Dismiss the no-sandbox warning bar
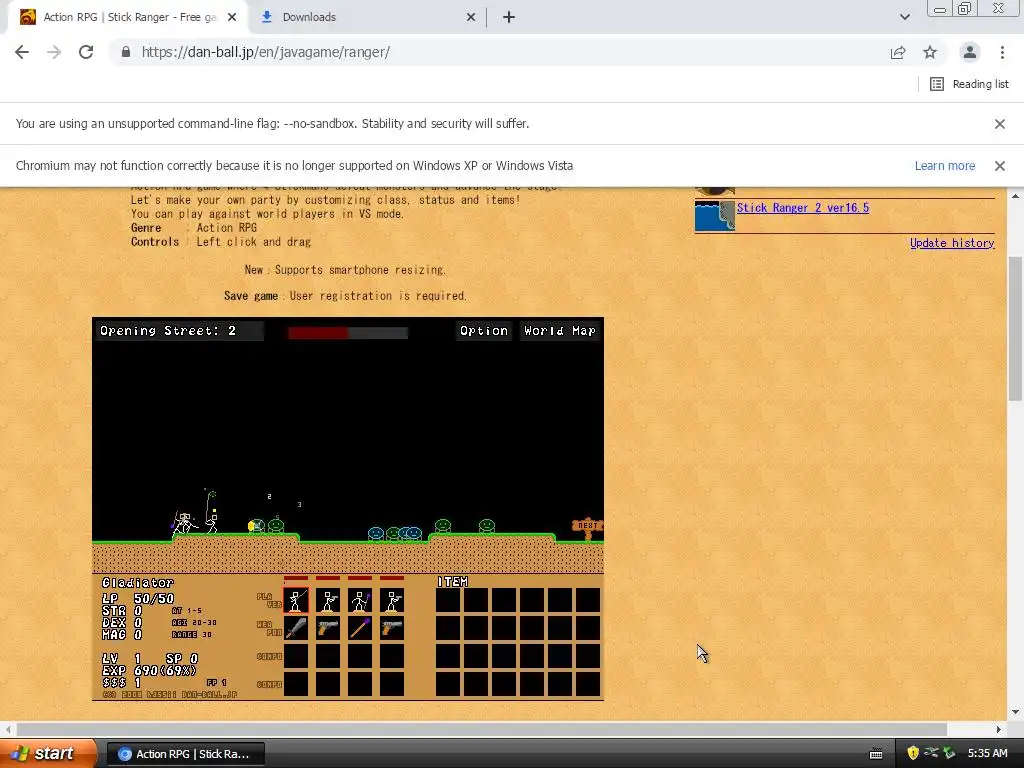Viewport: 1024px width, 768px height. 999,123
